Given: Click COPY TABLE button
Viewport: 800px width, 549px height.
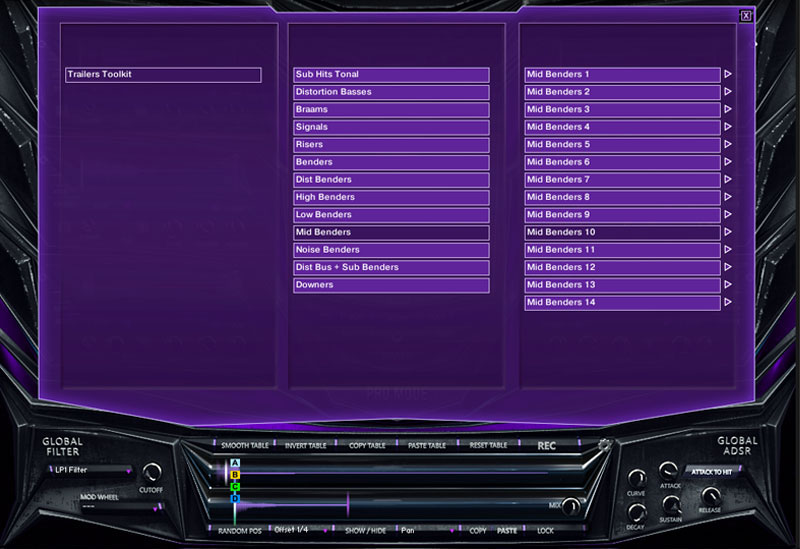Looking at the screenshot, I should point(367,445).
